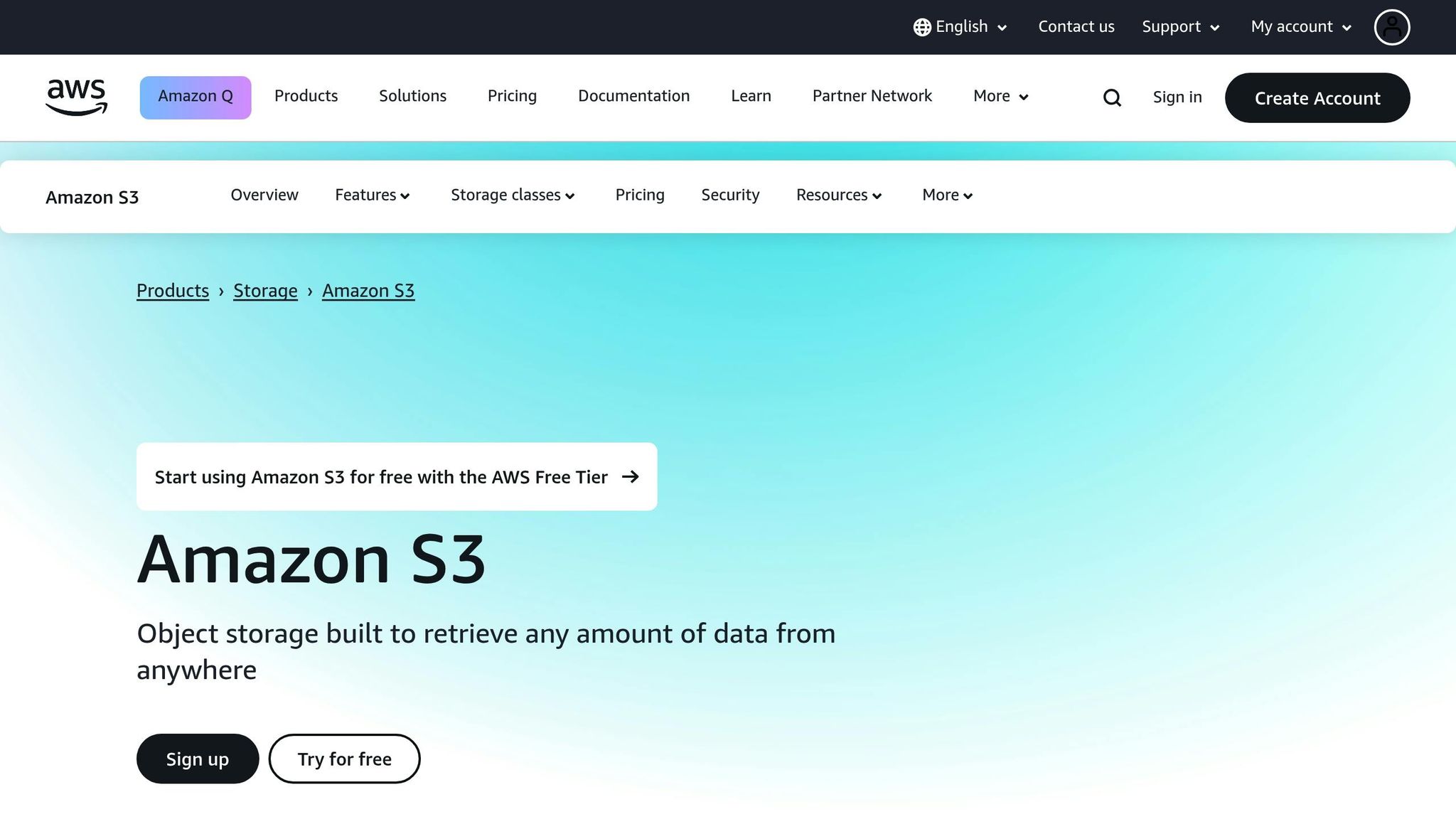1456x819 pixels.
Task: Expand the Features dropdown in S3 nav
Action: (373, 195)
